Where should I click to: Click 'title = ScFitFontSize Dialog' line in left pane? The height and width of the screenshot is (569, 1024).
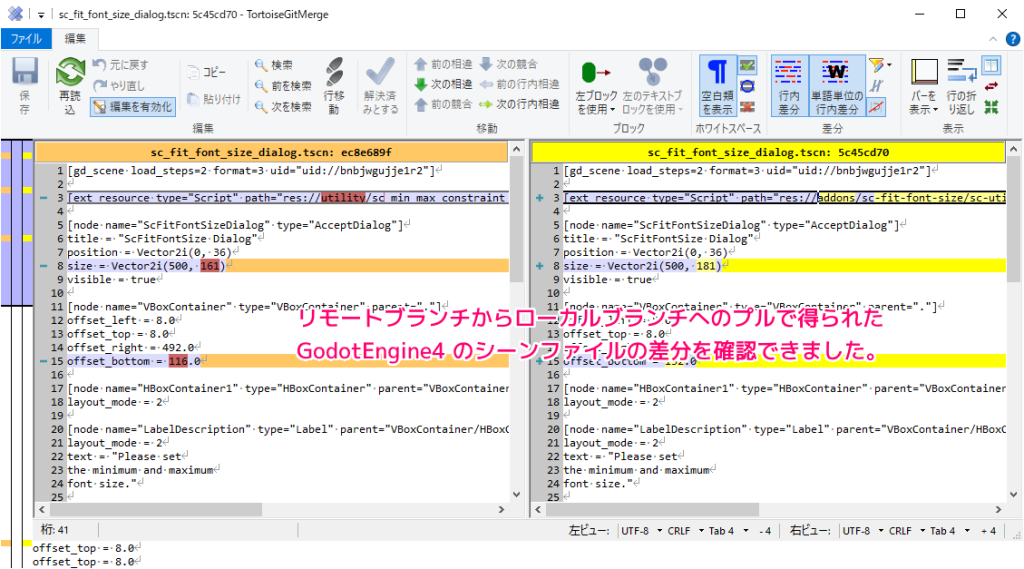pyautogui.click(x=163, y=238)
